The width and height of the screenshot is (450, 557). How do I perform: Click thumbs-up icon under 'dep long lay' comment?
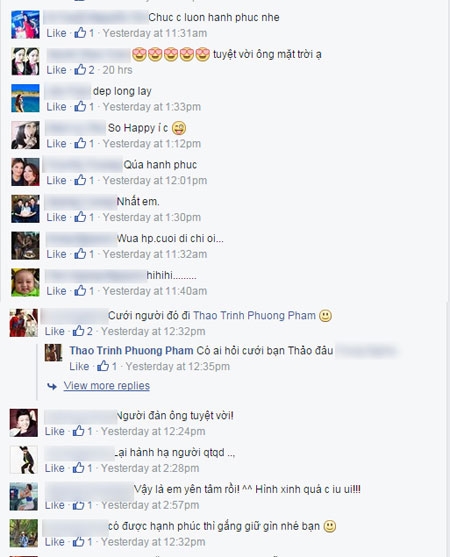(x=80, y=106)
